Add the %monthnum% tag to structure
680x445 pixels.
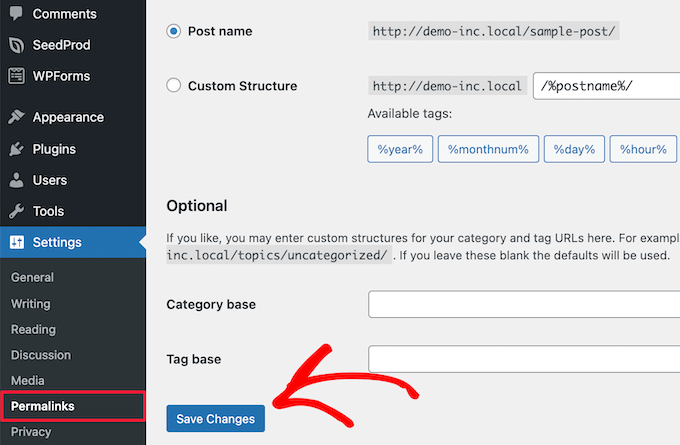point(487,150)
